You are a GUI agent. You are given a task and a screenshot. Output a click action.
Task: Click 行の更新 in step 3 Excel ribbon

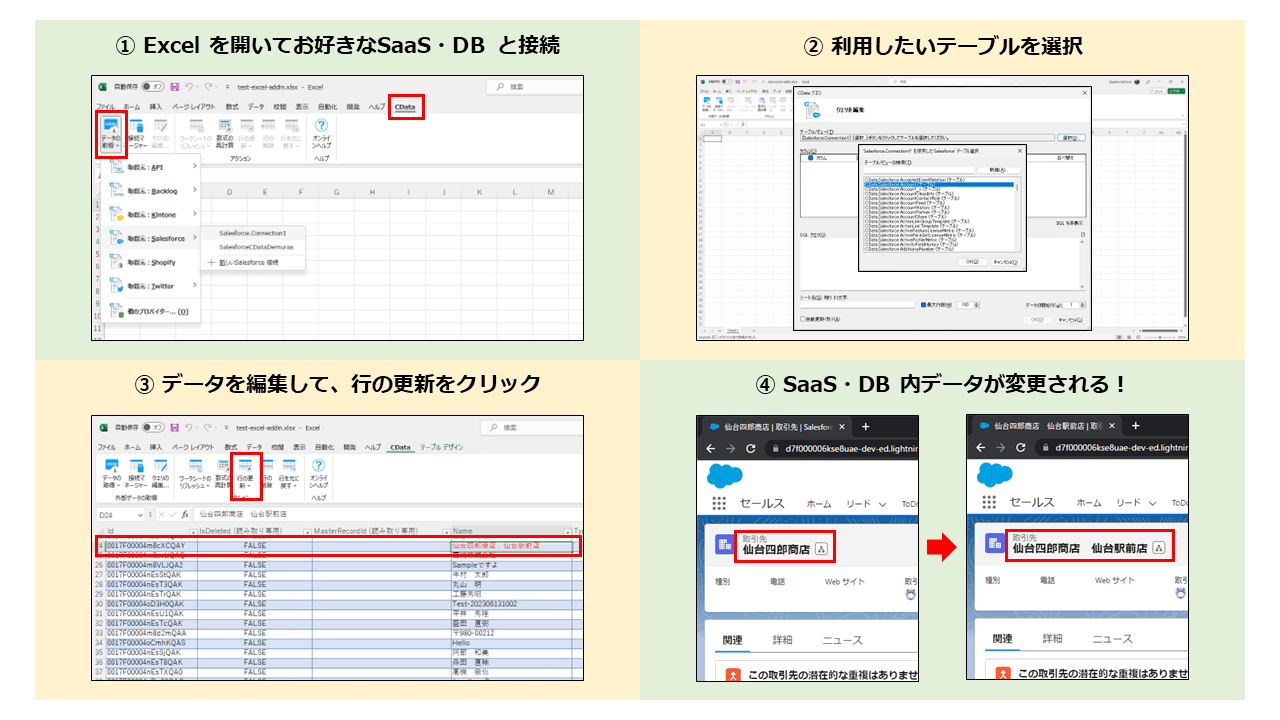[245, 474]
